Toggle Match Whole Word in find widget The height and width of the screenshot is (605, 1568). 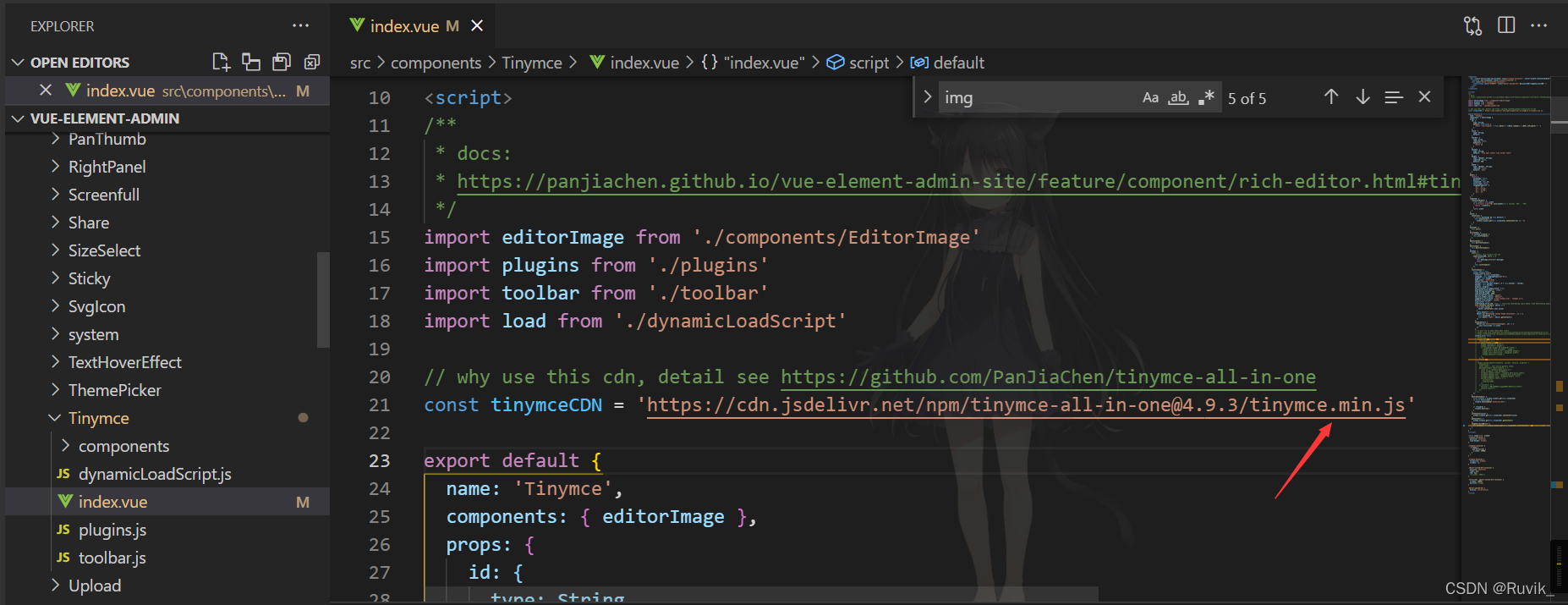pos(1178,97)
